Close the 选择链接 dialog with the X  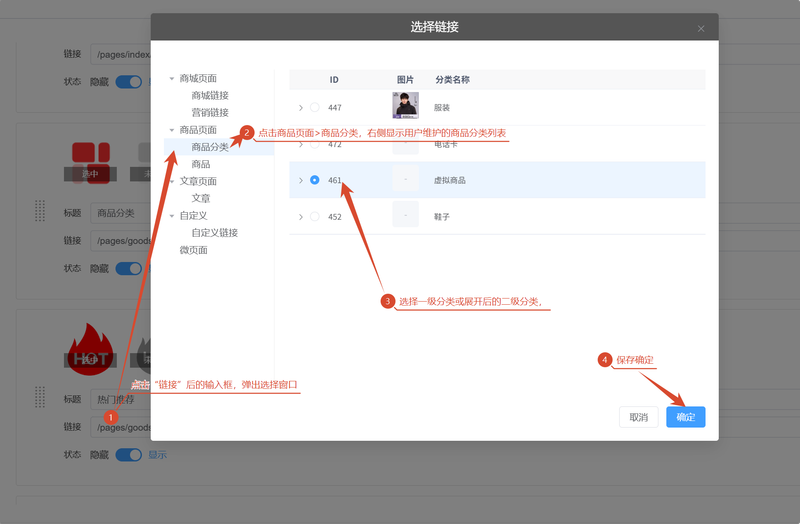(x=701, y=29)
